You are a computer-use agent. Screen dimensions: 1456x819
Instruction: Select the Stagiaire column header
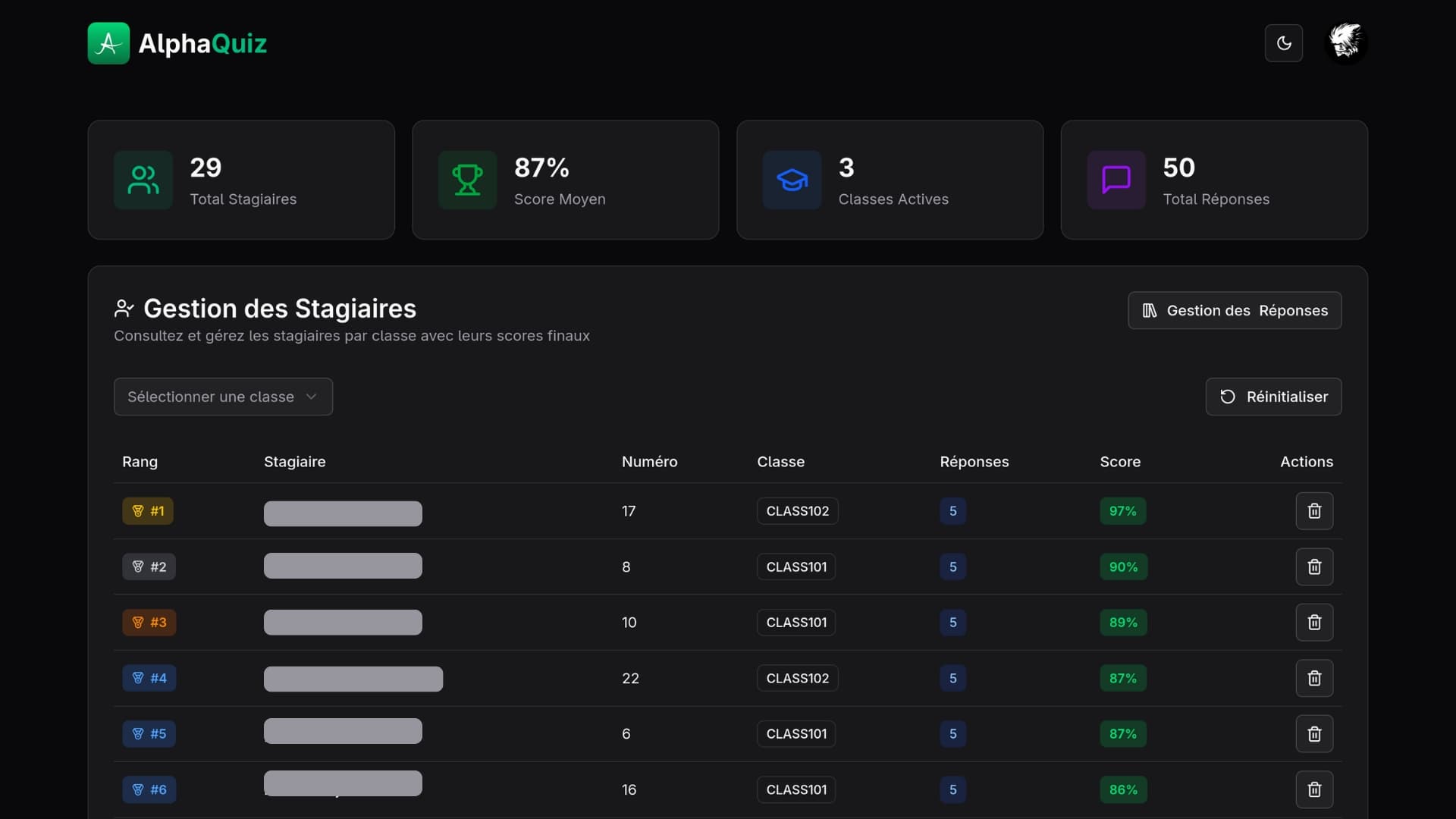click(294, 462)
